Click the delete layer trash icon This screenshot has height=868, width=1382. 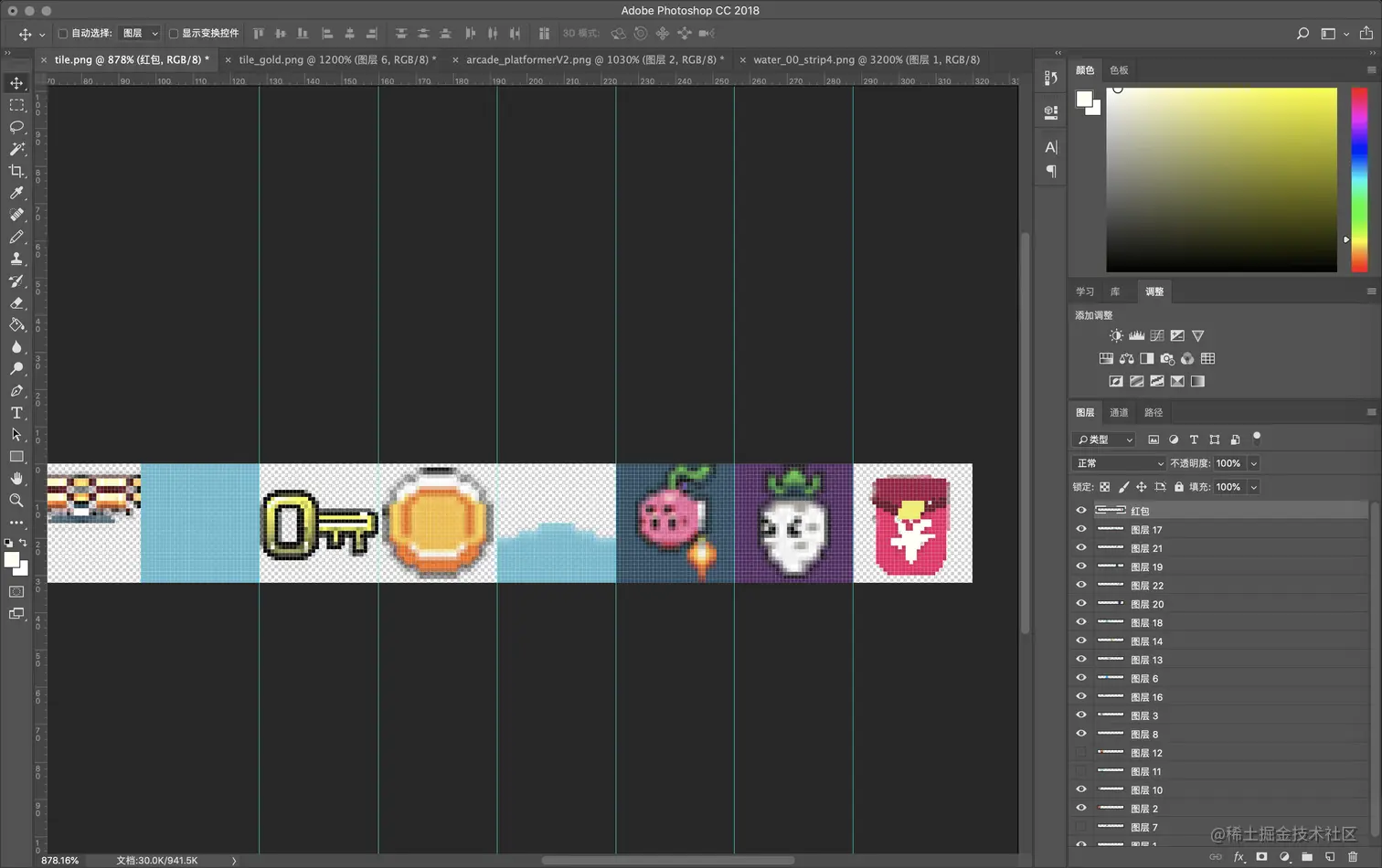click(1353, 857)
